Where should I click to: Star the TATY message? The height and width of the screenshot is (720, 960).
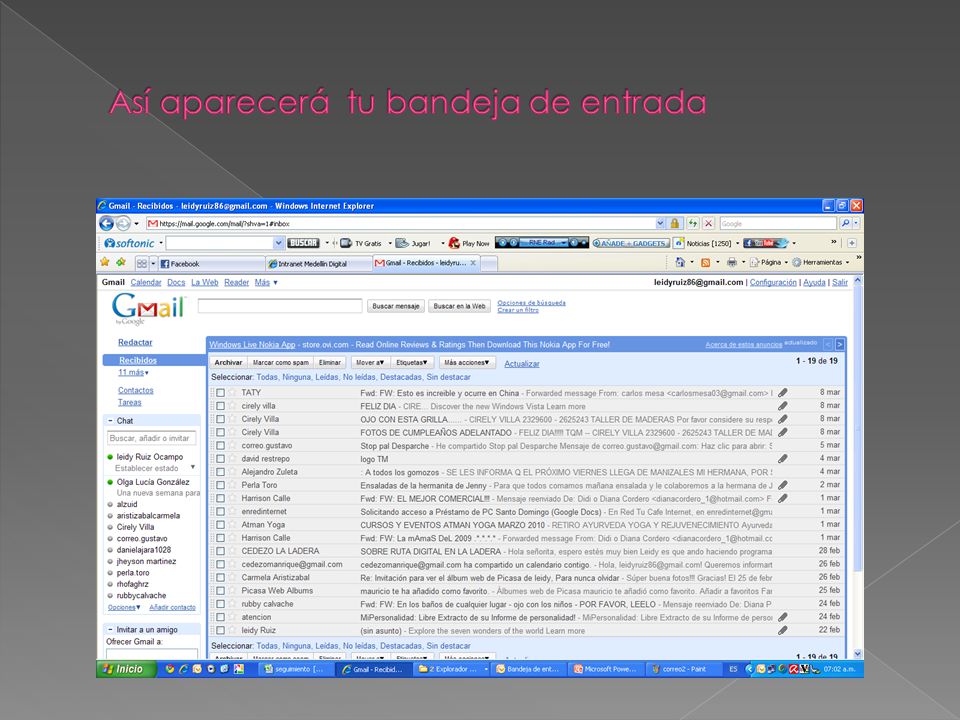click(x=232, y=392)
